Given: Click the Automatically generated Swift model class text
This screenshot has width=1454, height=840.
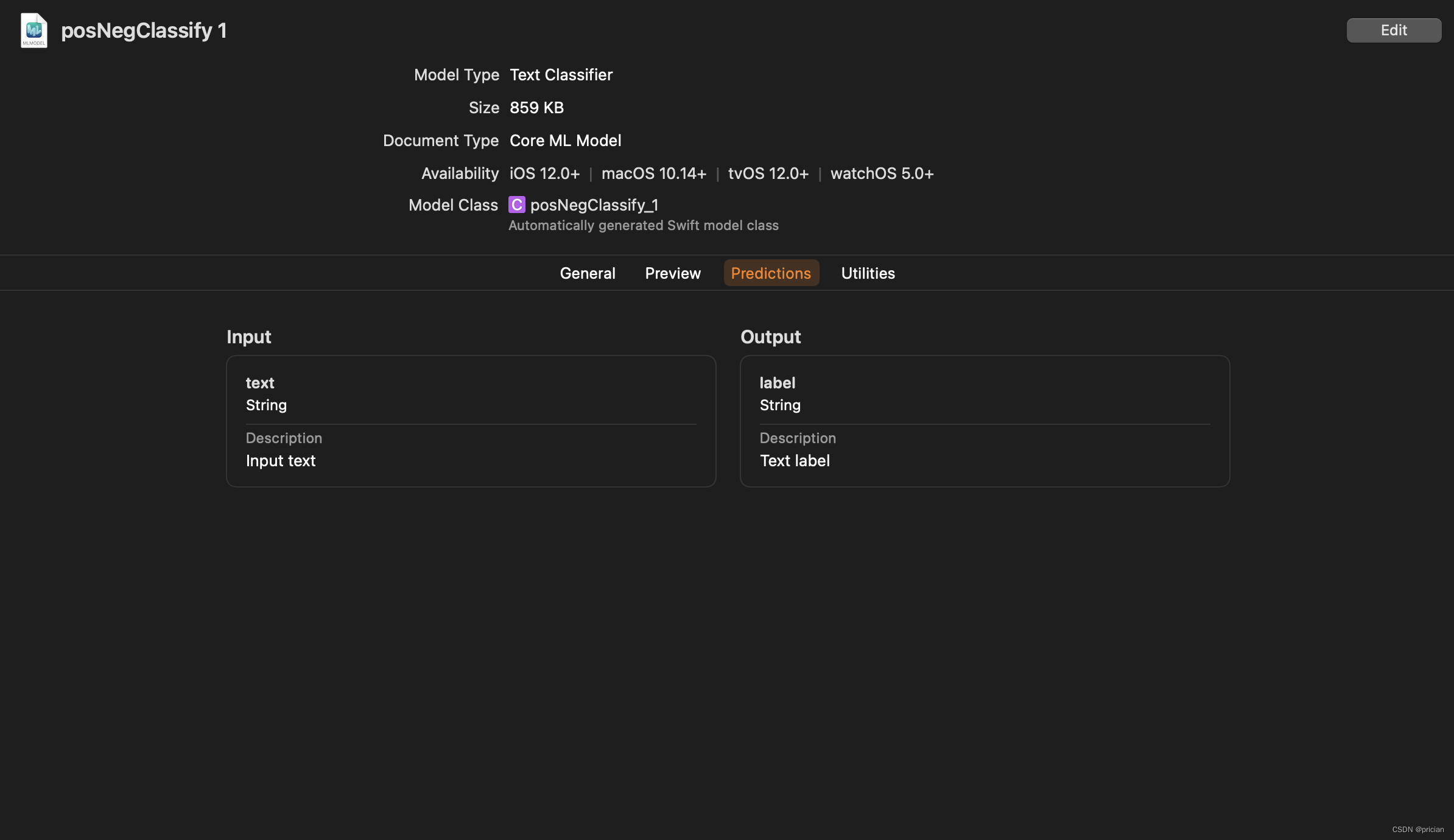Looking at the screenshot, I should click(x=643, y=225).
